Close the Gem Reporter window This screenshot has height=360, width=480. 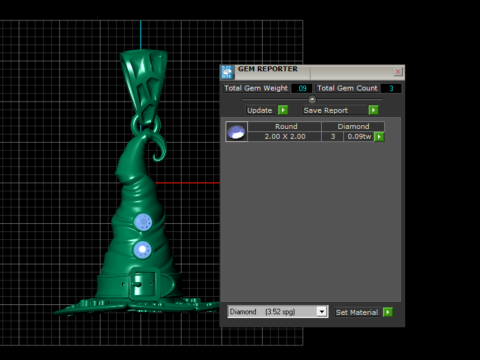(x=398, y=72)
